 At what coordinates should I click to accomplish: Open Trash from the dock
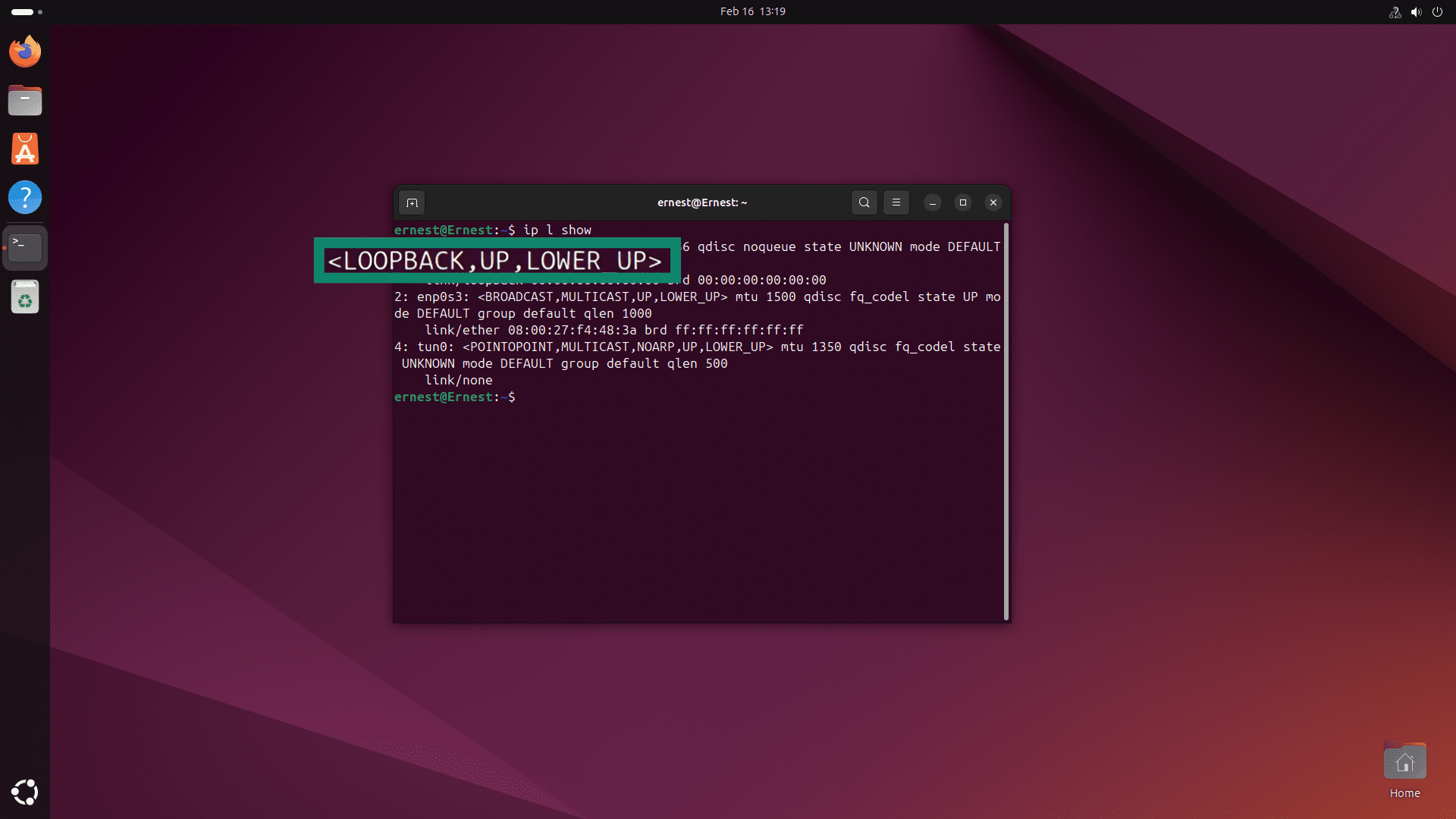coord(25,297)
